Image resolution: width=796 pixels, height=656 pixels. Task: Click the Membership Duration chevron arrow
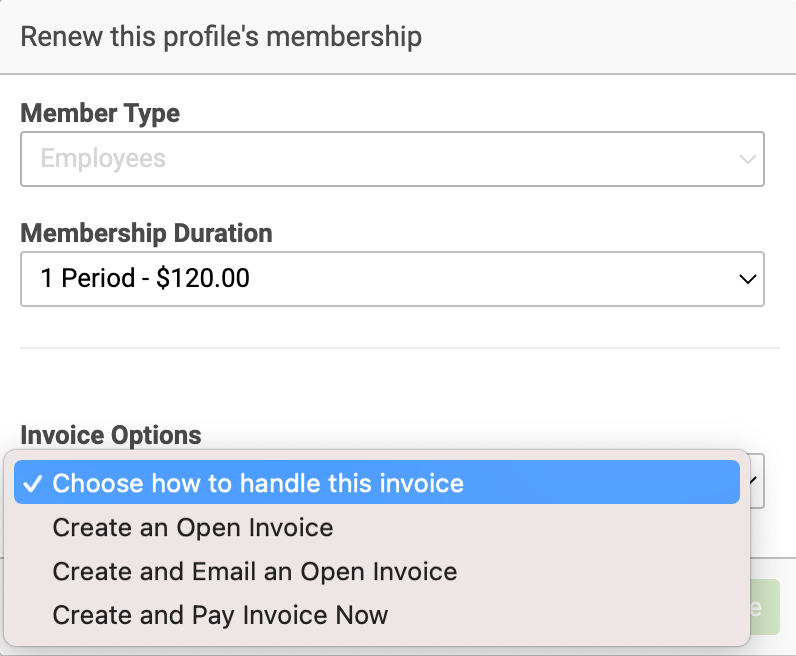[747, 279]
